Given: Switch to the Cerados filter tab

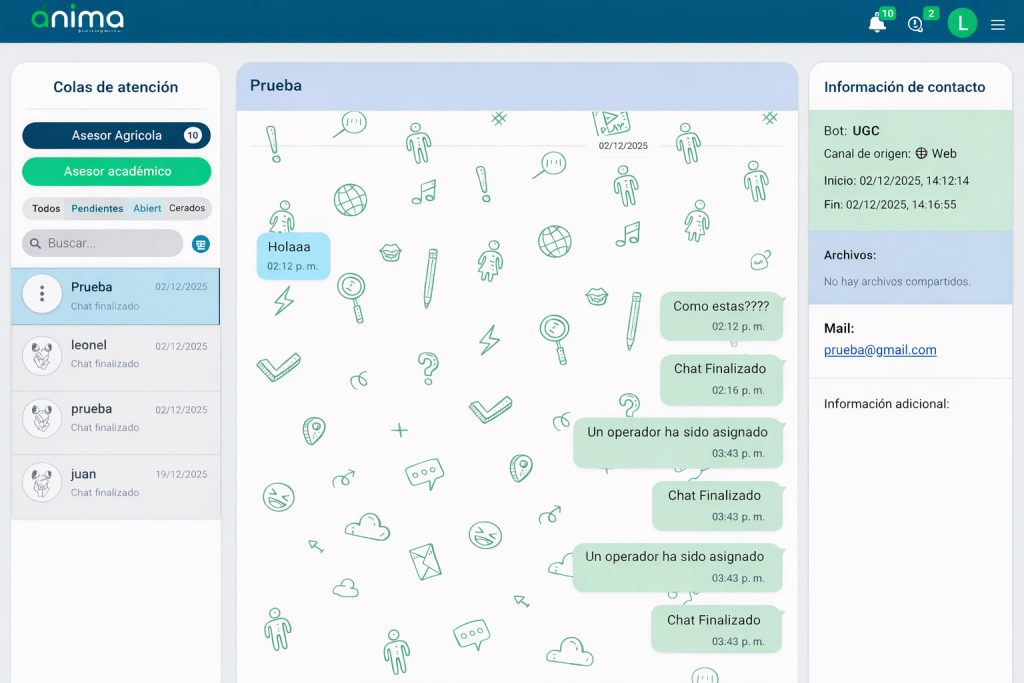Looking at the screenshot, I should [x=187, y=209].
